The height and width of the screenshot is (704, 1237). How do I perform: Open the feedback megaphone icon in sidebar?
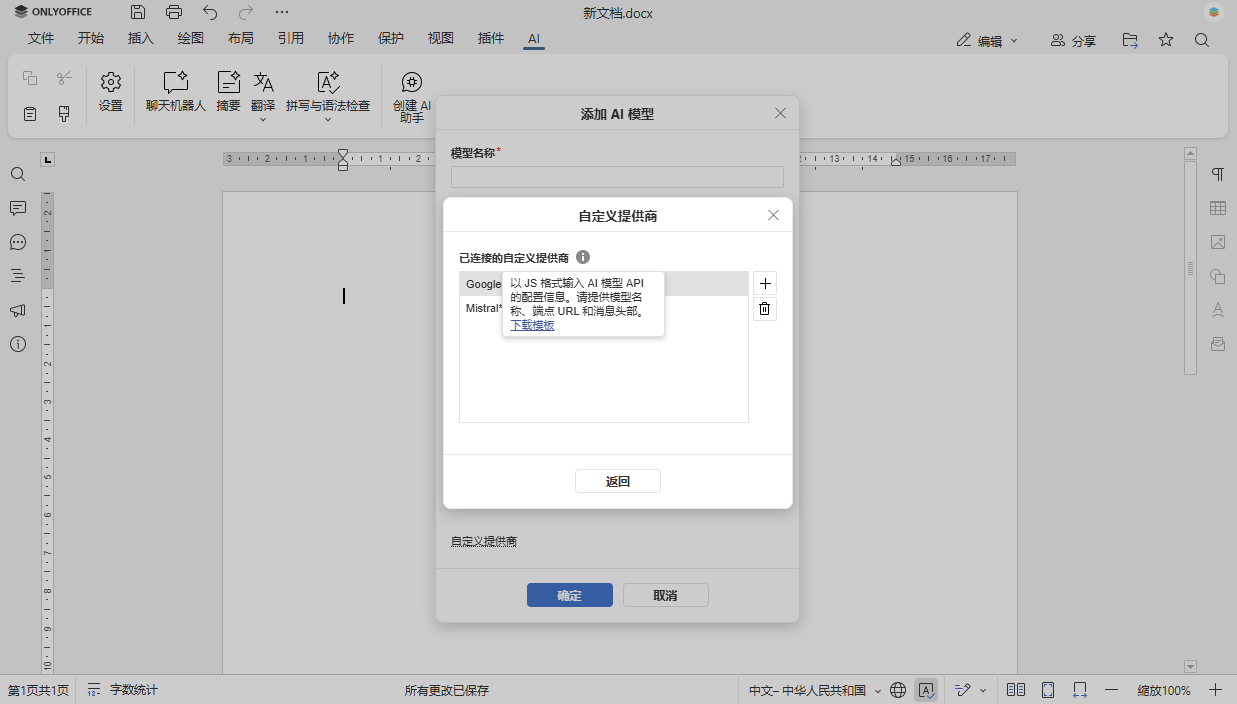pyautogui.click(x=18, y=310)
